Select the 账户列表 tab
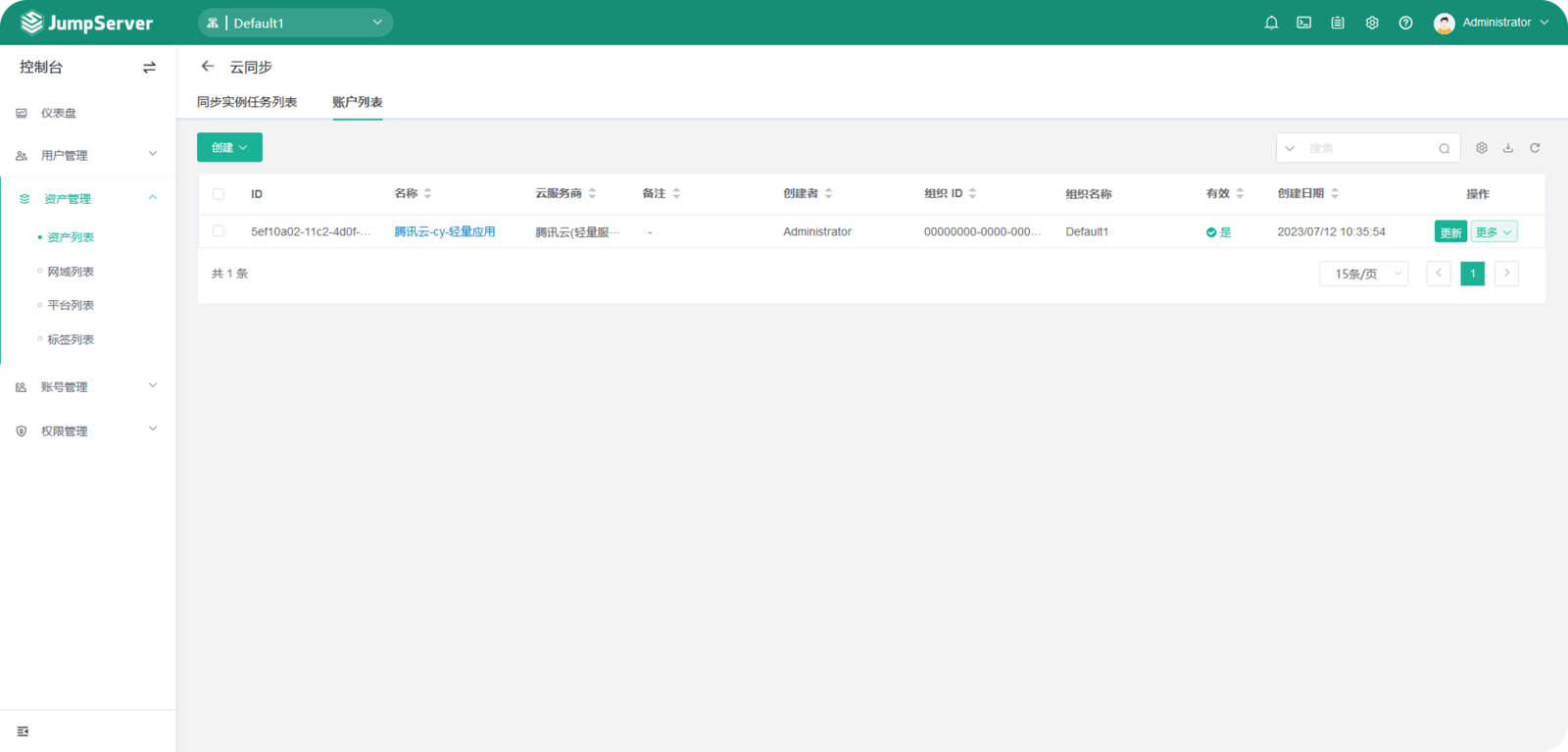1568x752 pixels. click(x=358, y=102)
